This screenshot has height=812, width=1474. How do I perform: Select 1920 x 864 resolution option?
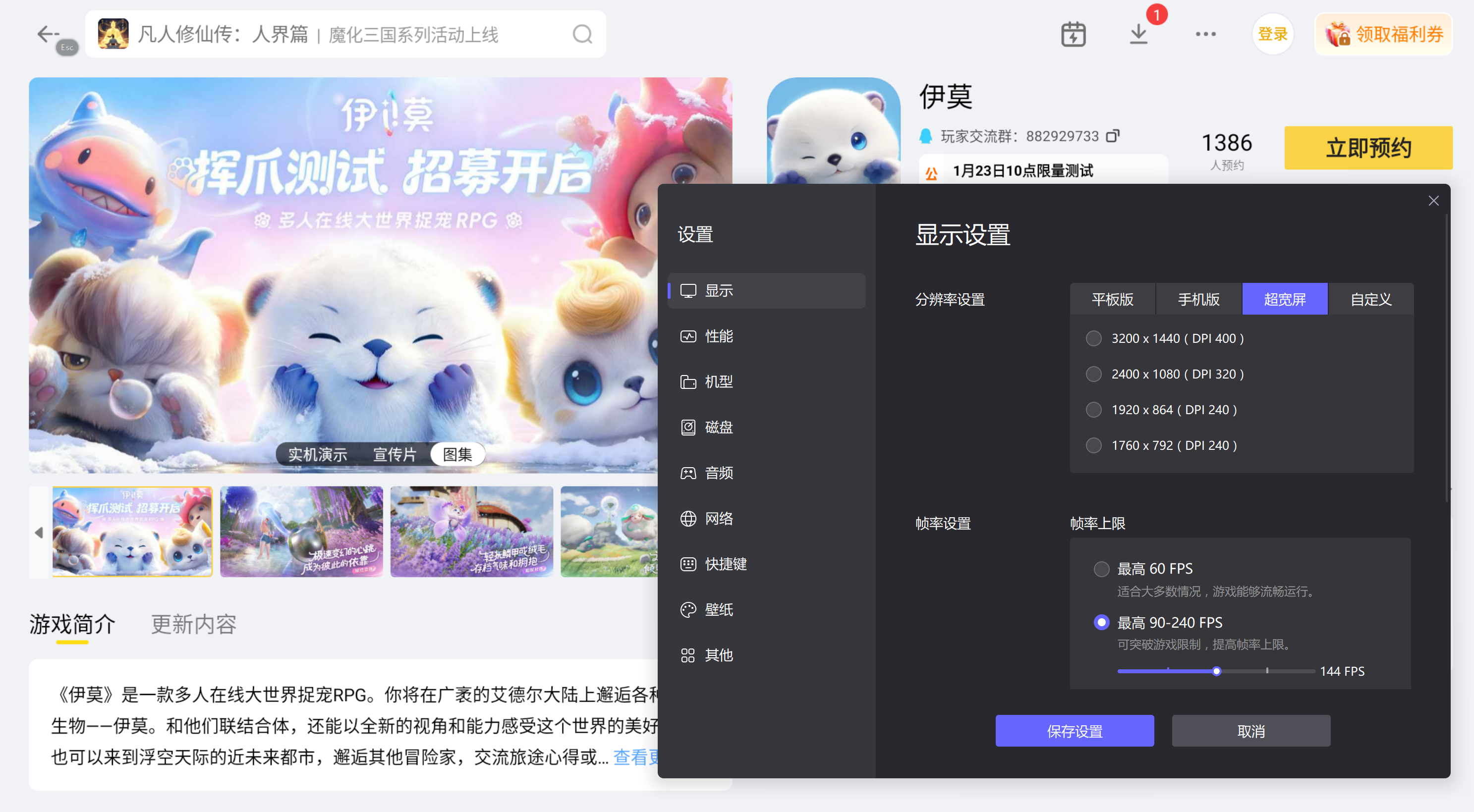tap(1094, 410)
